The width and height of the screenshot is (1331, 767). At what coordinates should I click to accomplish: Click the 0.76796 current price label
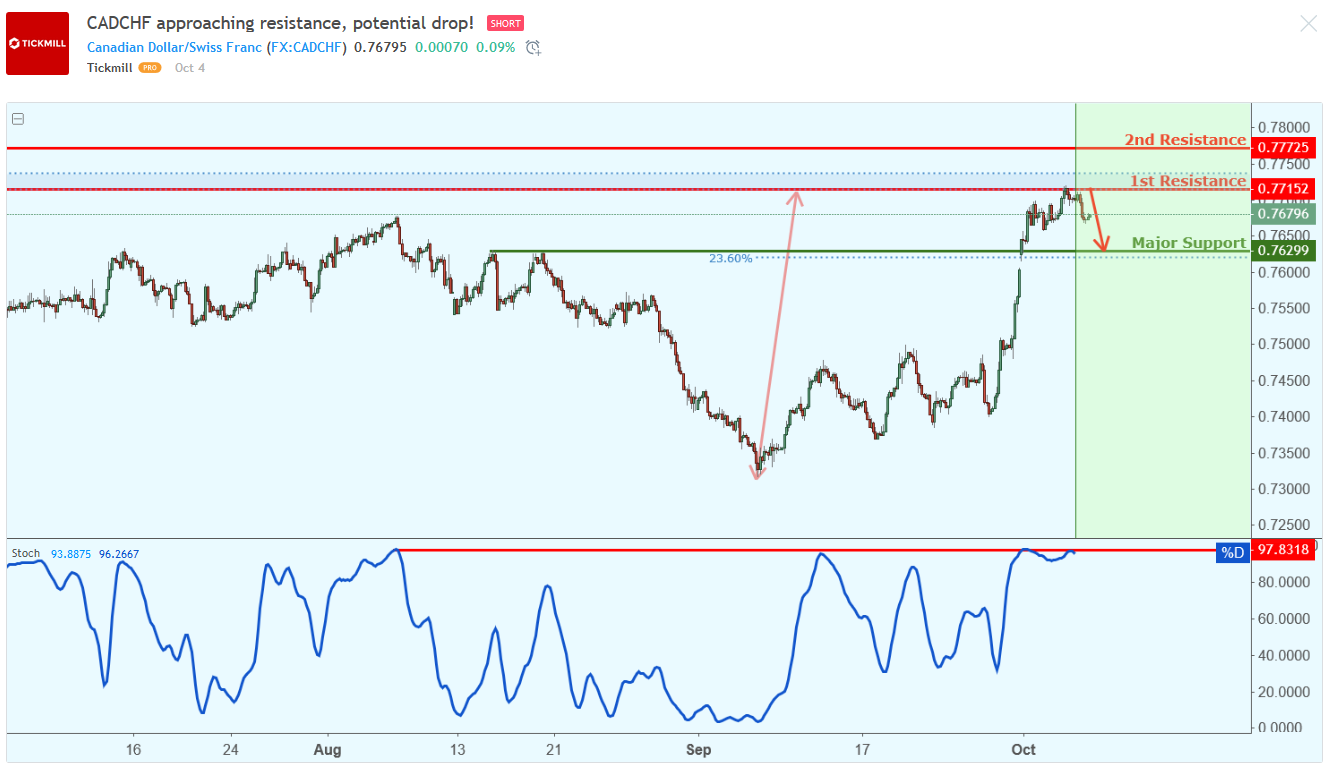coord(1283,214)
